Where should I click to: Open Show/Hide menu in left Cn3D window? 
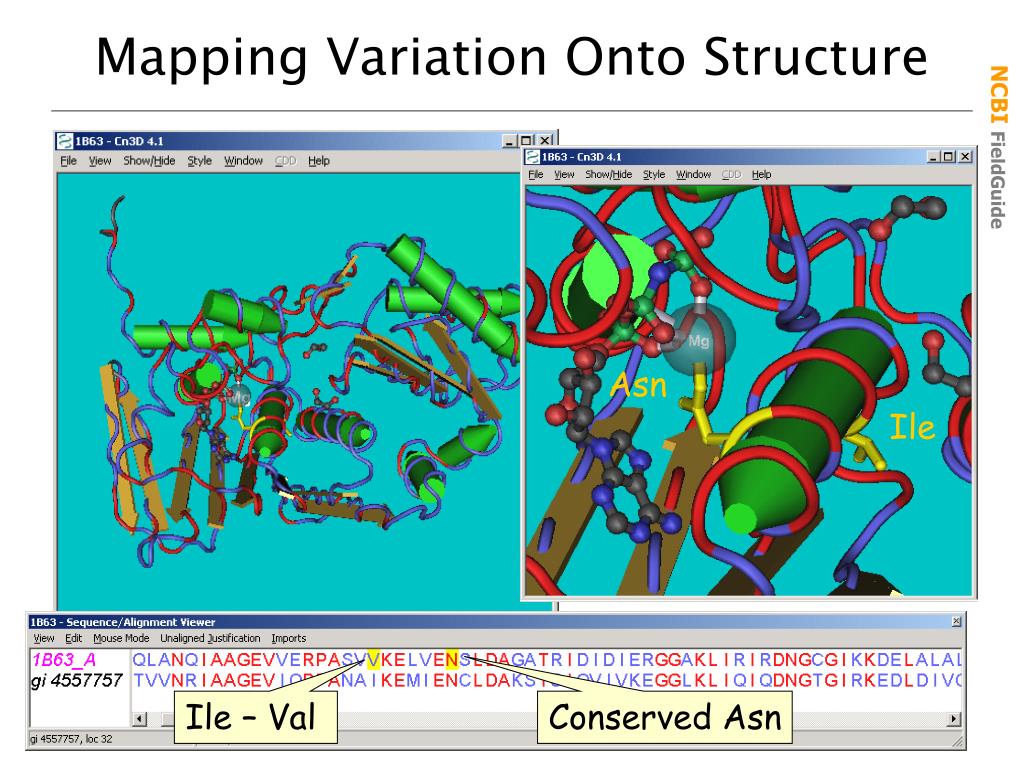point(149,161)
